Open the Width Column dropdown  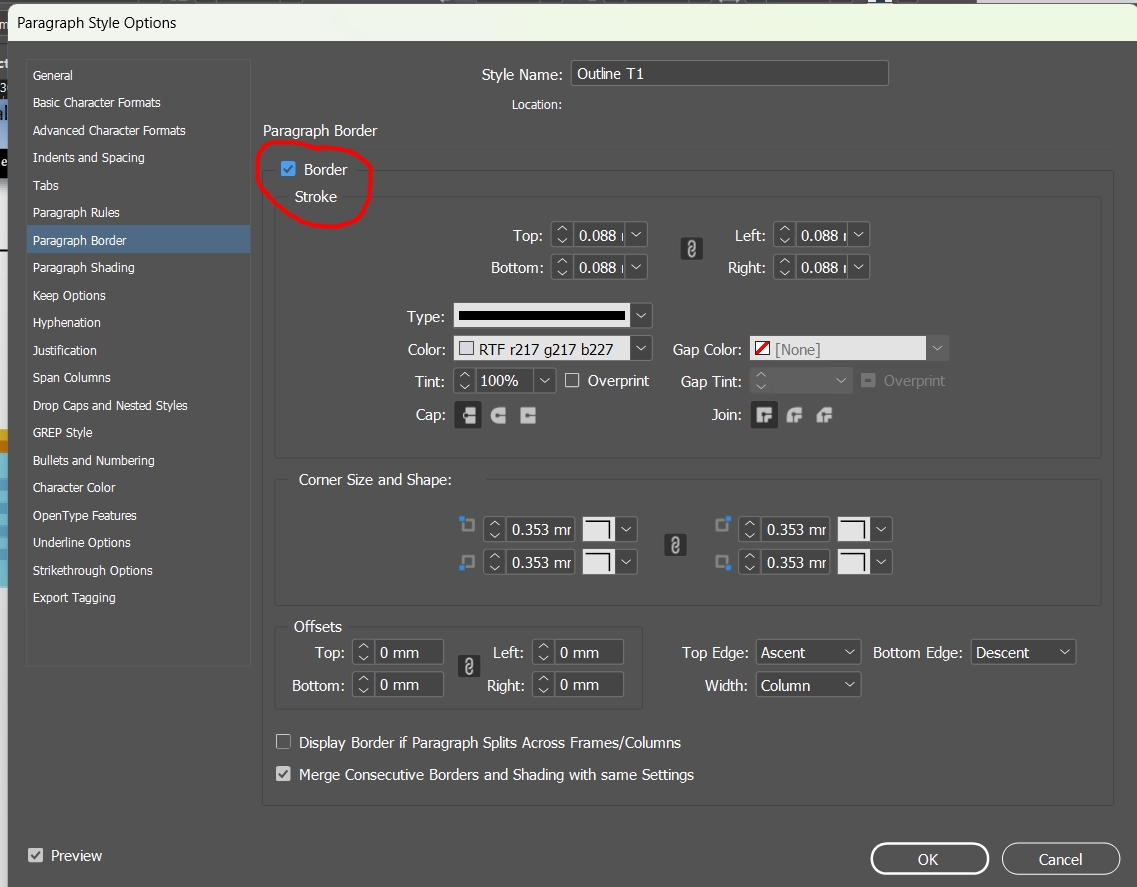point(807,685)
